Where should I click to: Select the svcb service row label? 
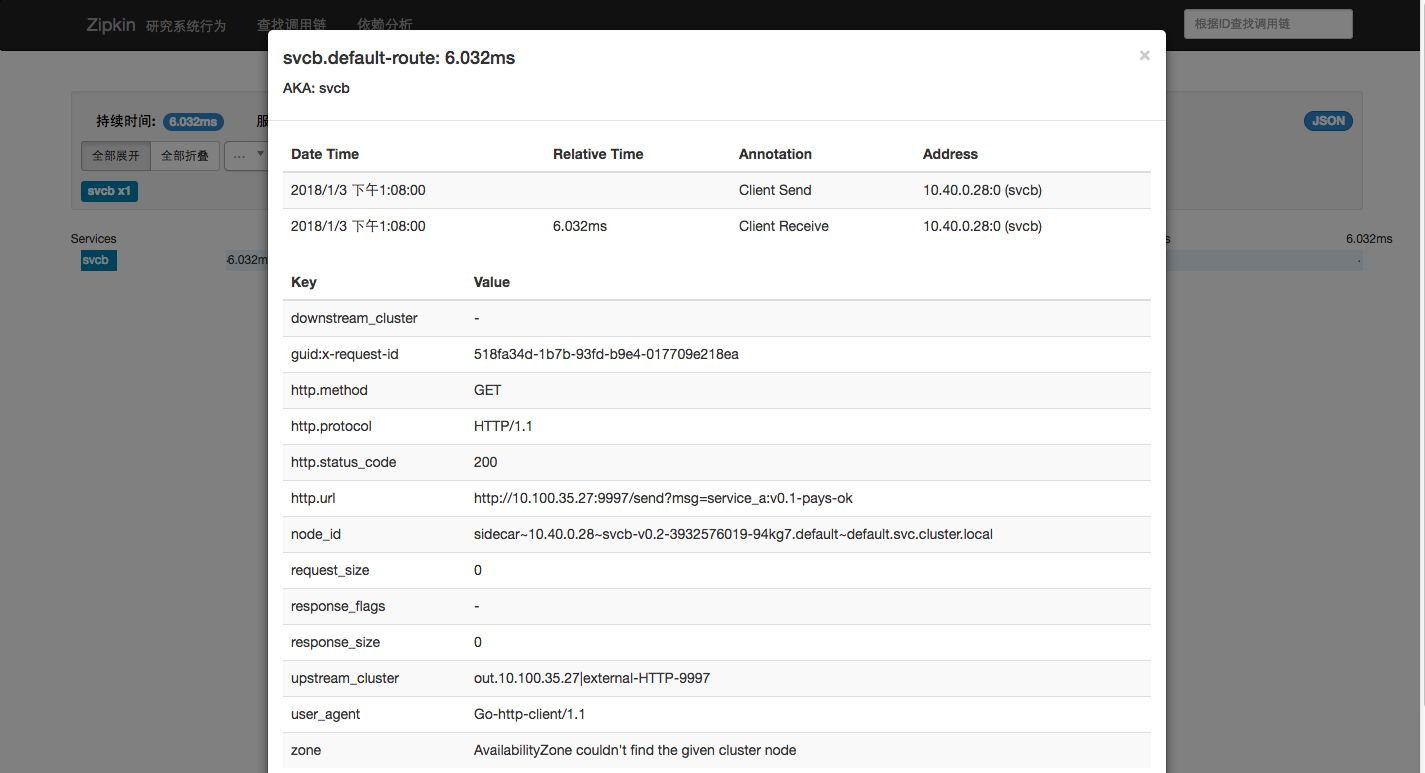[99, 260]
